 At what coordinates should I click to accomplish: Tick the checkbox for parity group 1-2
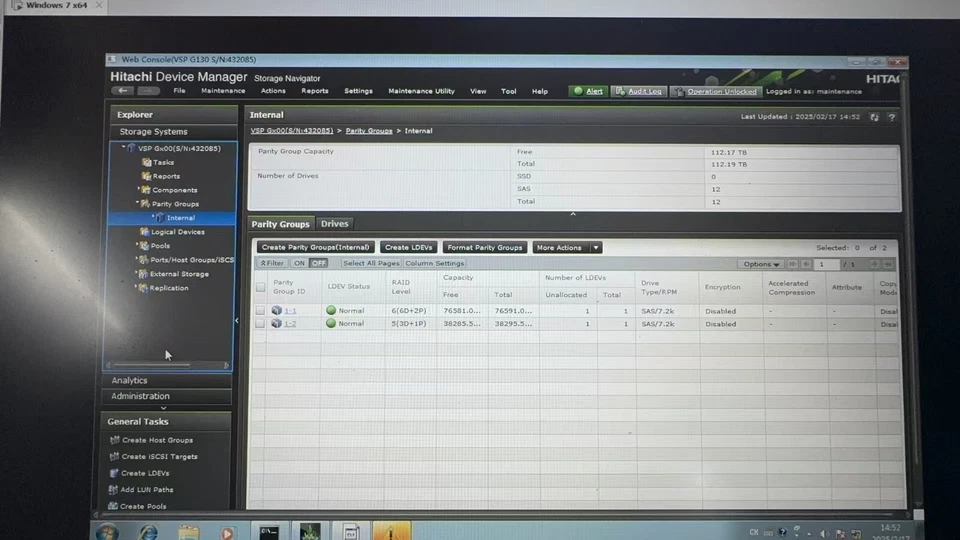coord(260,323)
